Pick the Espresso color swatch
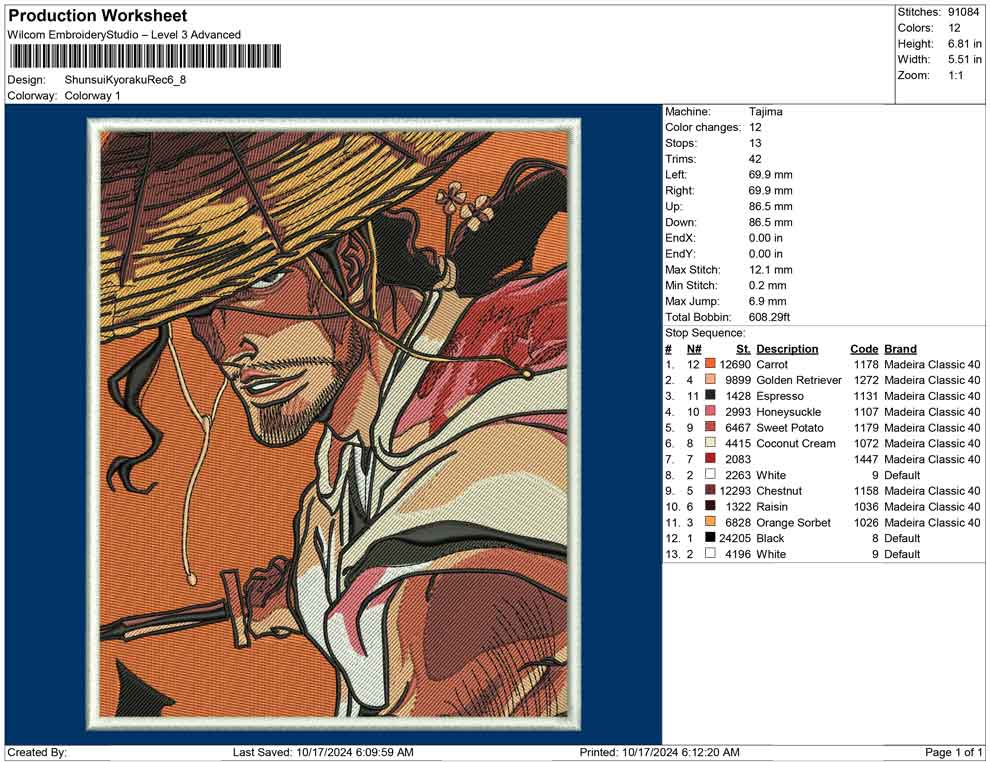The image size is (990, 762). click(x=710, y=396)
